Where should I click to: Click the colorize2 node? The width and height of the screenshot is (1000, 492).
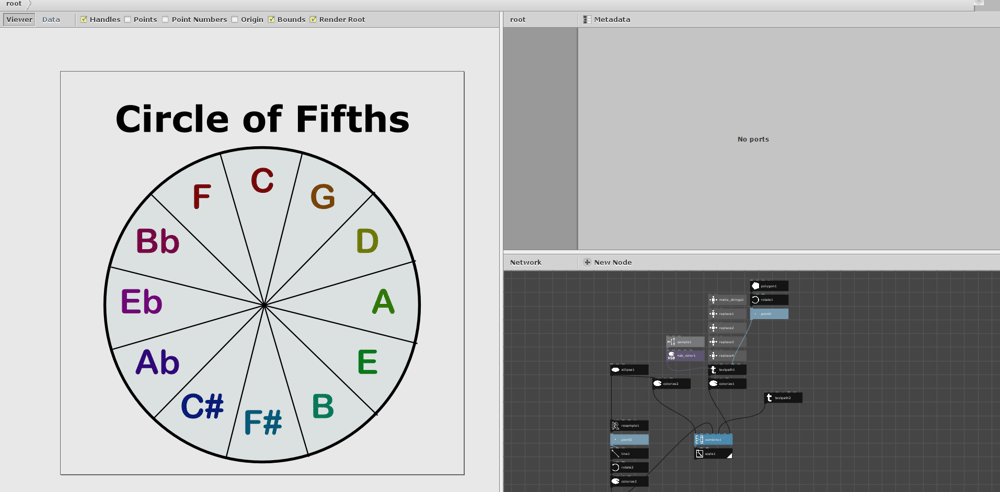672,384
